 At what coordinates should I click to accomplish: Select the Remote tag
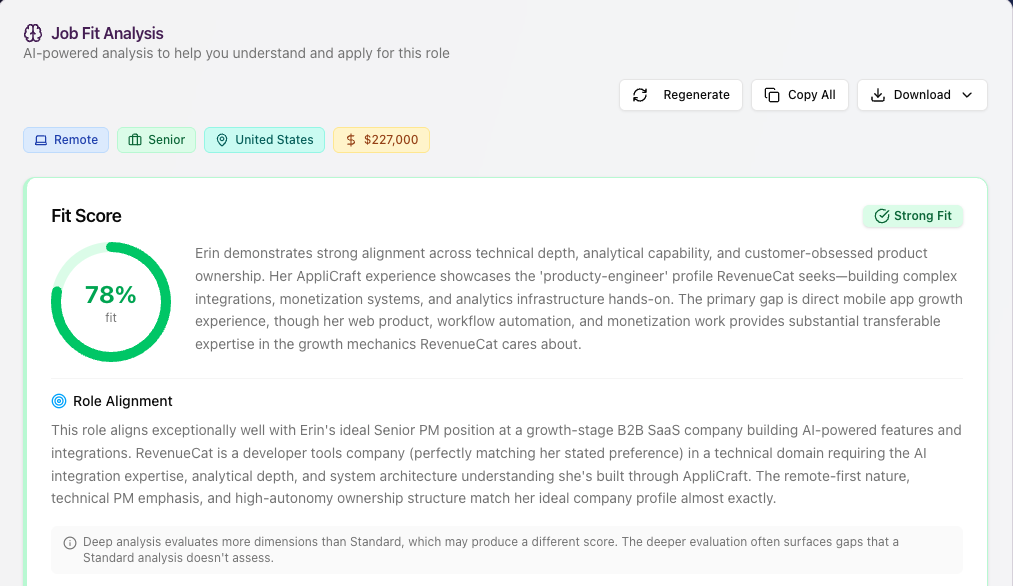click(x=66, y=140)
